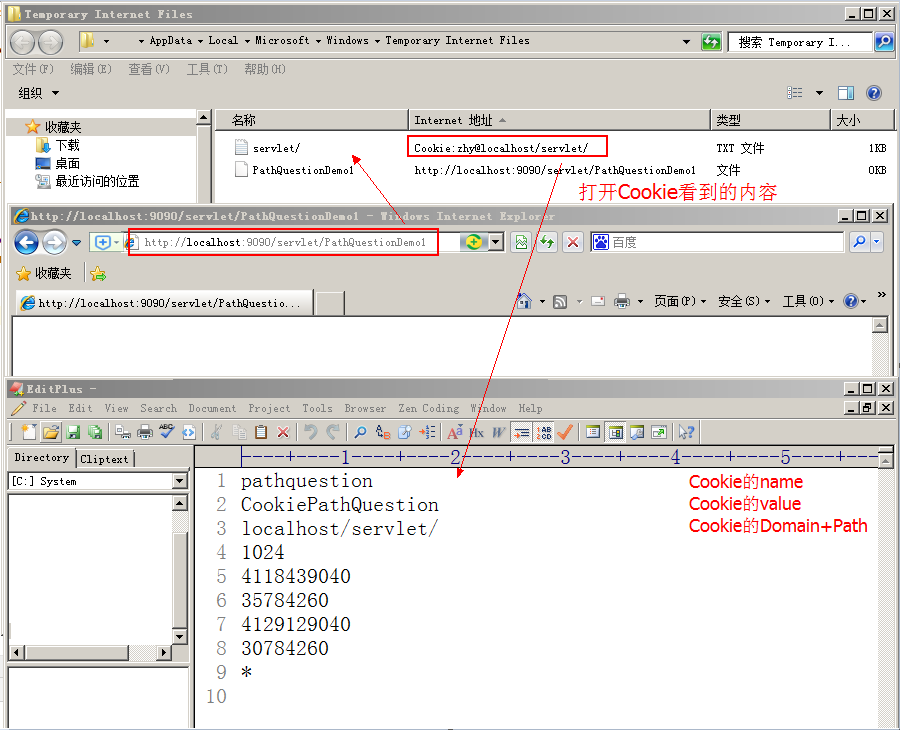Screen dimensions: 900x730
Task: Click Internet Explorer Back button
Action: pos(26,242)
